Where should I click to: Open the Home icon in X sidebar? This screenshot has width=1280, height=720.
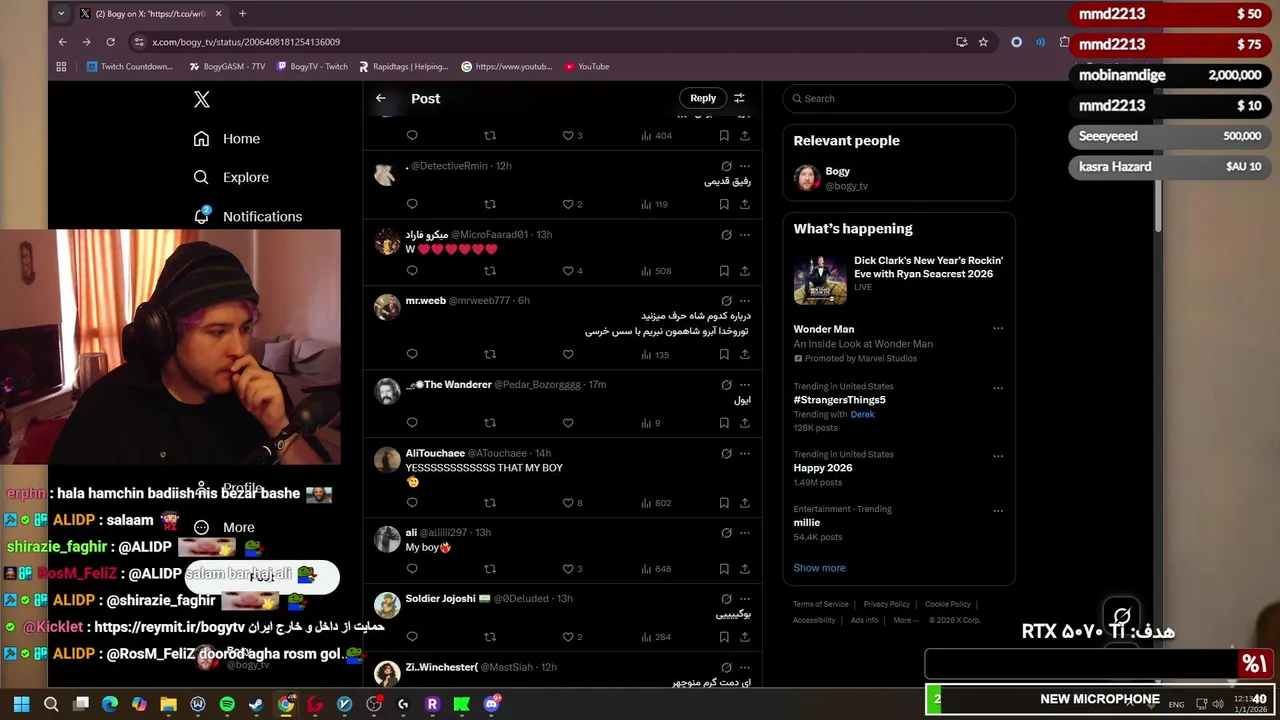pos(201,139)
